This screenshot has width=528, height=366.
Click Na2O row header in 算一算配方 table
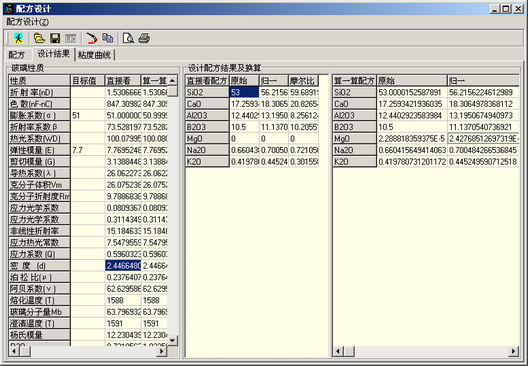click(355, 150)
